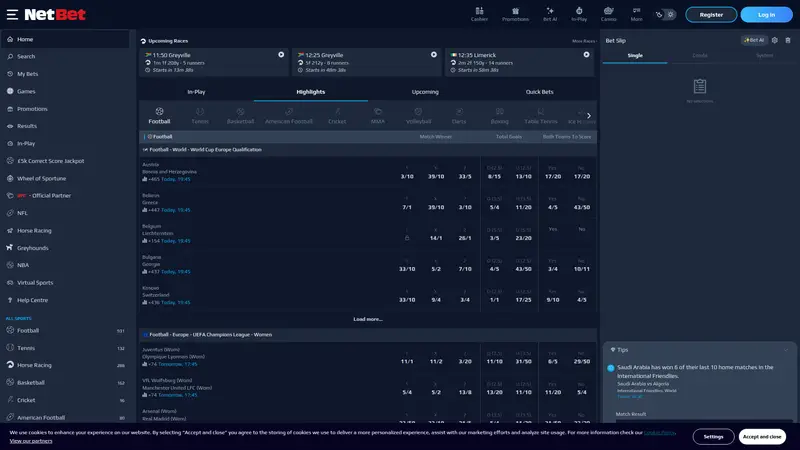
Task: Click the Register button
Action: coord(711,15)
